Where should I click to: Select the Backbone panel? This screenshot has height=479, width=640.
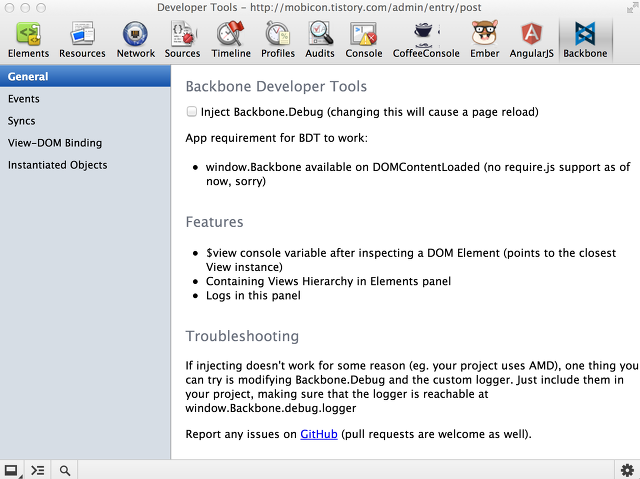coord(585,40)
